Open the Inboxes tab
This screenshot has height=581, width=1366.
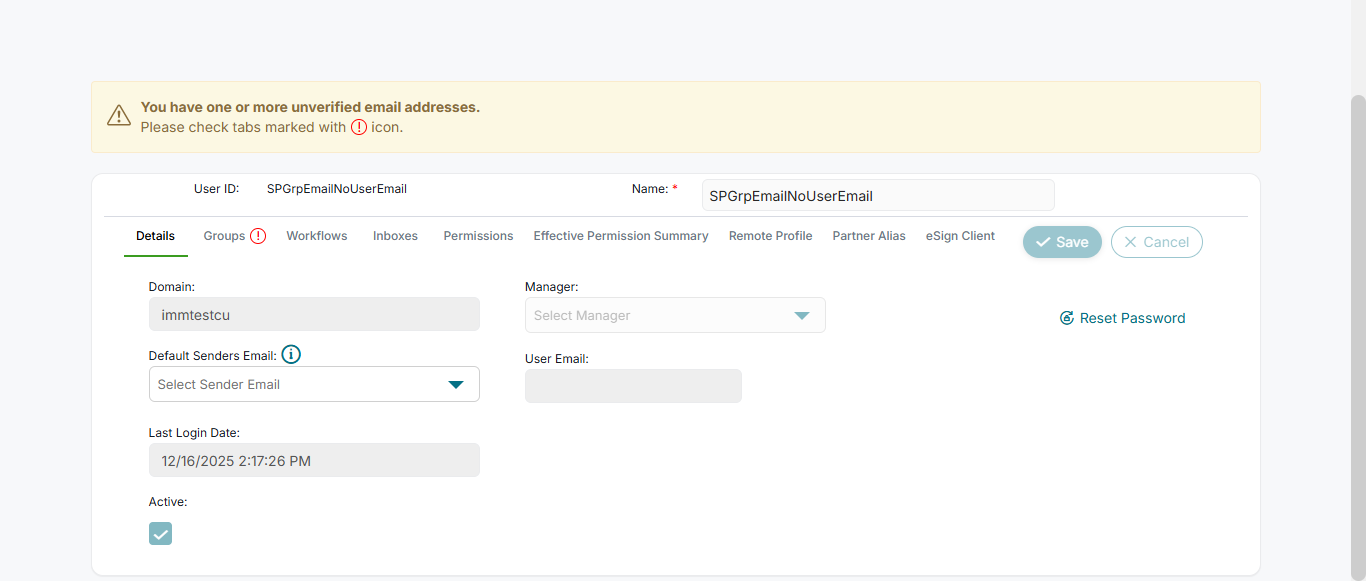[x=395, y=236]
